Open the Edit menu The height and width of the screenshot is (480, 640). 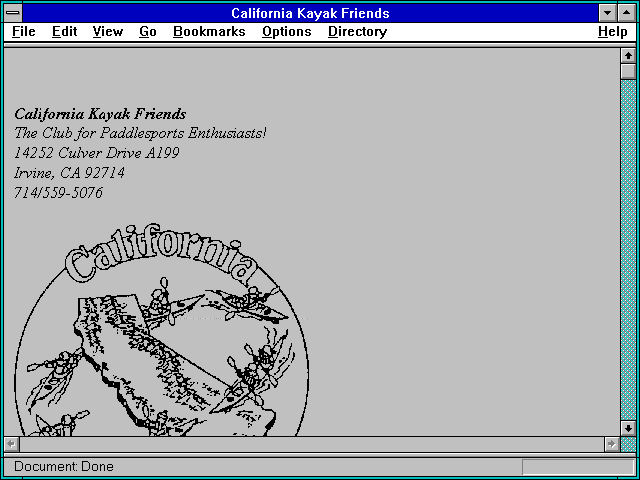[x=64, y=32]
